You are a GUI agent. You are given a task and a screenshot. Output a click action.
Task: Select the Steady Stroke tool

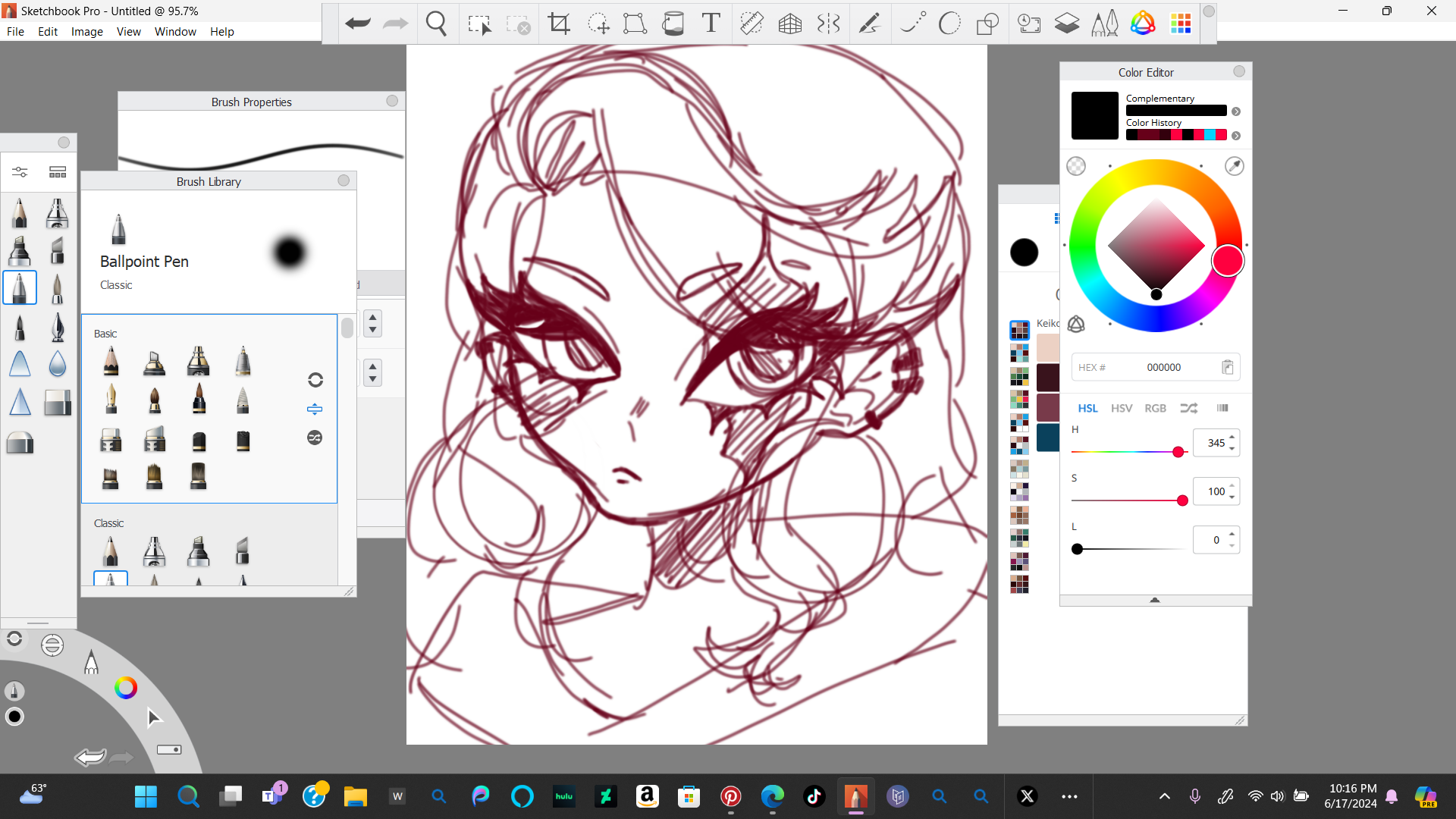869,24
